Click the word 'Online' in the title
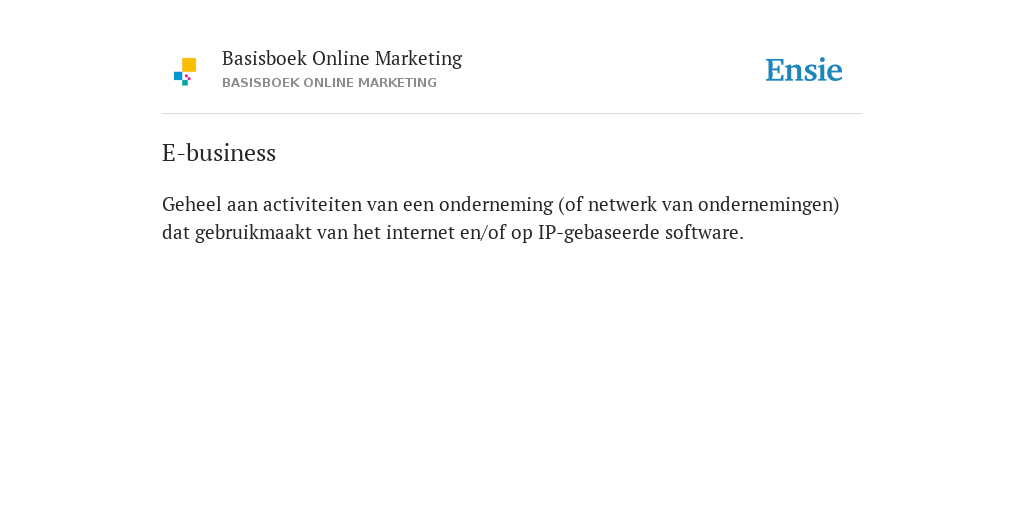Viewport: 1024px width, 512px height. tap(340, 59)
